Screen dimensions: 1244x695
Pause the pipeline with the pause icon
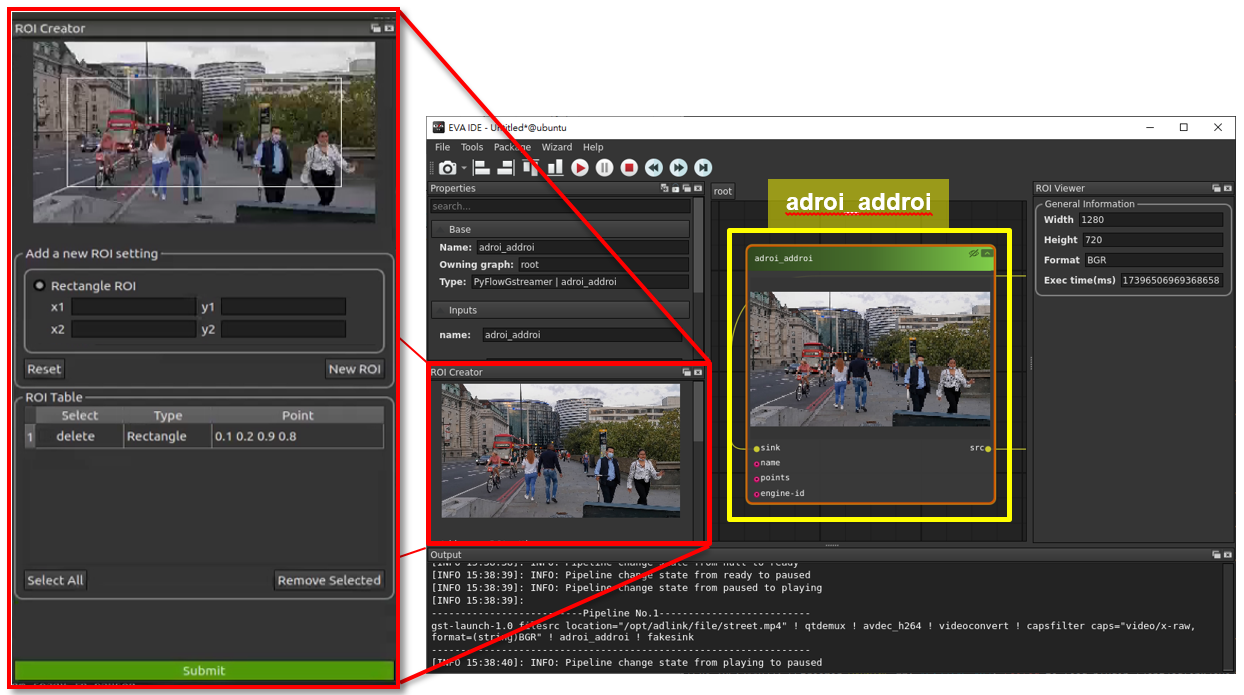tap(604, 168)
